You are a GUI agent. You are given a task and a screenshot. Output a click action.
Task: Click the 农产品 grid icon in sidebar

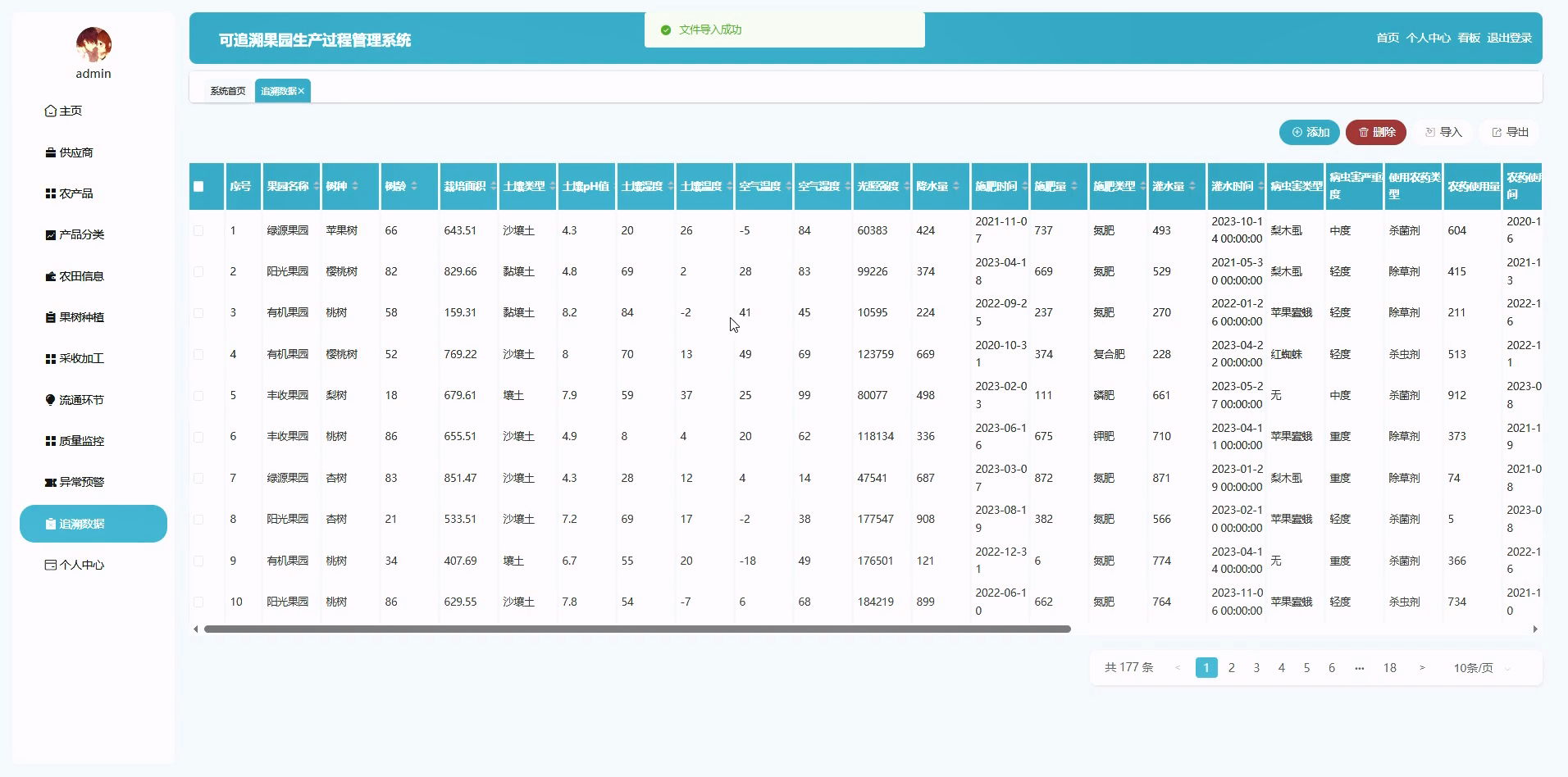coord(51,193)
